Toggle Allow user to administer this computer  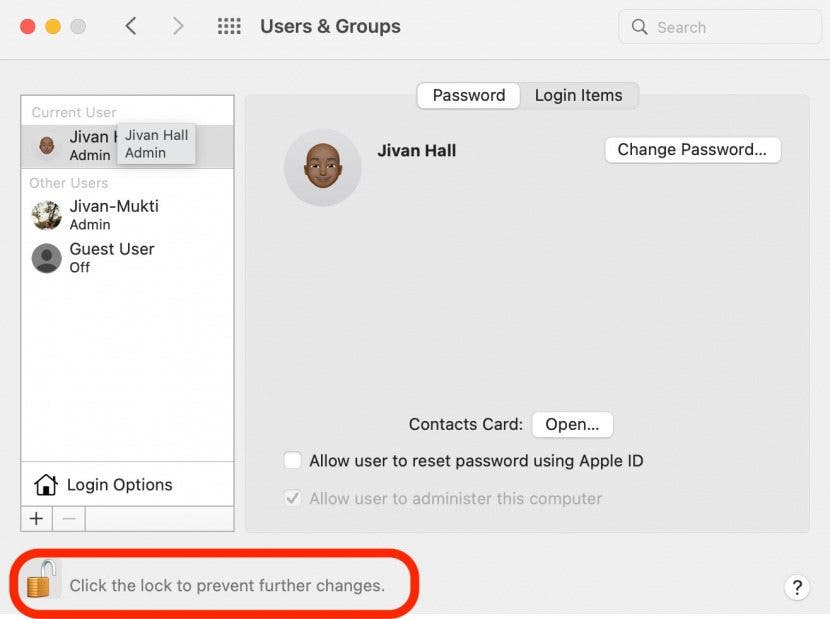click(x=293, y=498)
